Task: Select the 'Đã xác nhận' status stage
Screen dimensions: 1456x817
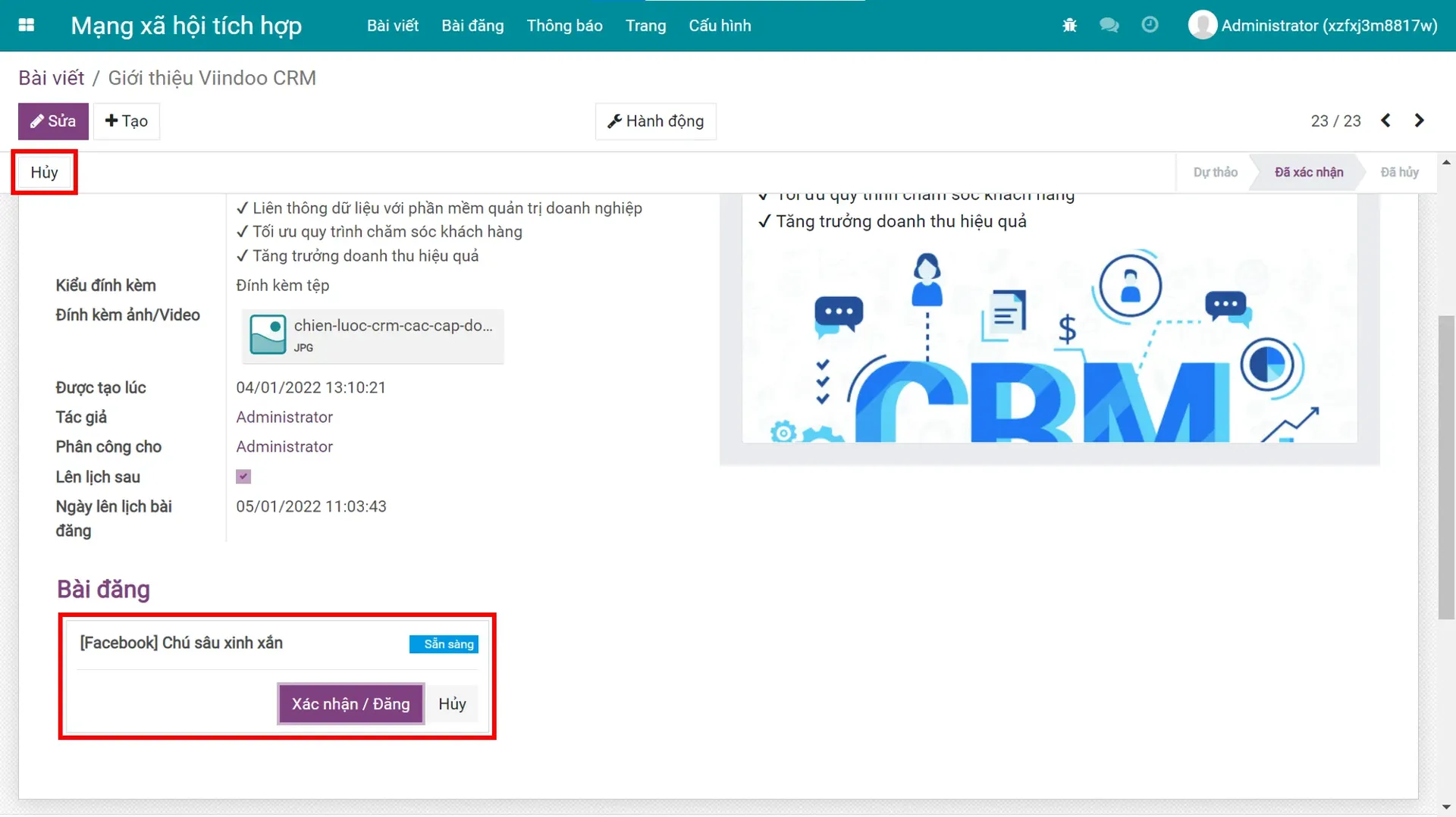Action: point(1308,172)
